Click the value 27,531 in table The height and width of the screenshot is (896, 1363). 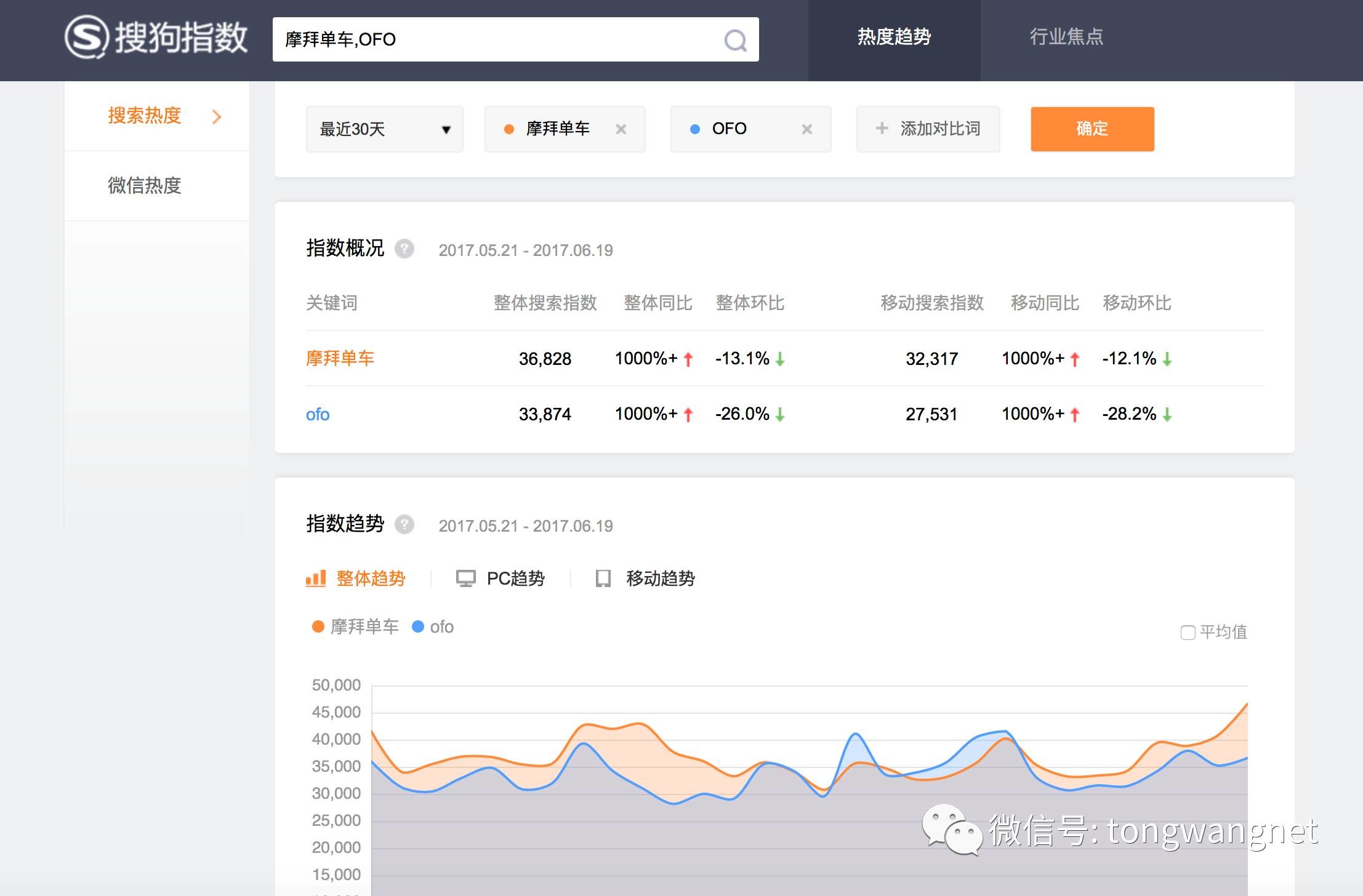coord(931,414)
